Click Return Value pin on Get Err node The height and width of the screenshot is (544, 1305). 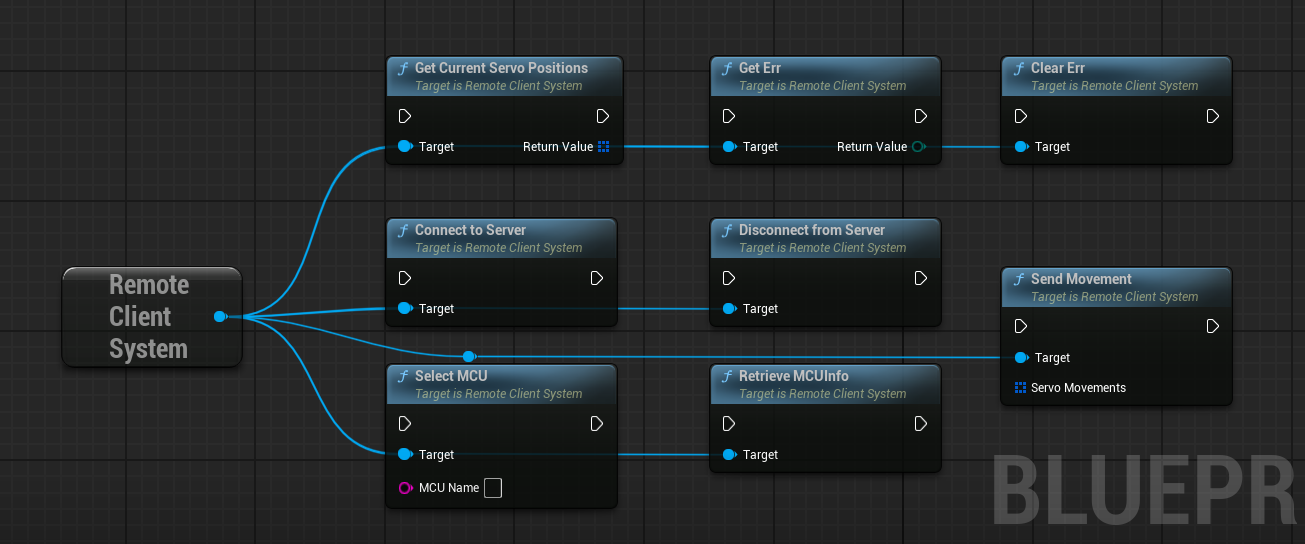click(919, 146)
